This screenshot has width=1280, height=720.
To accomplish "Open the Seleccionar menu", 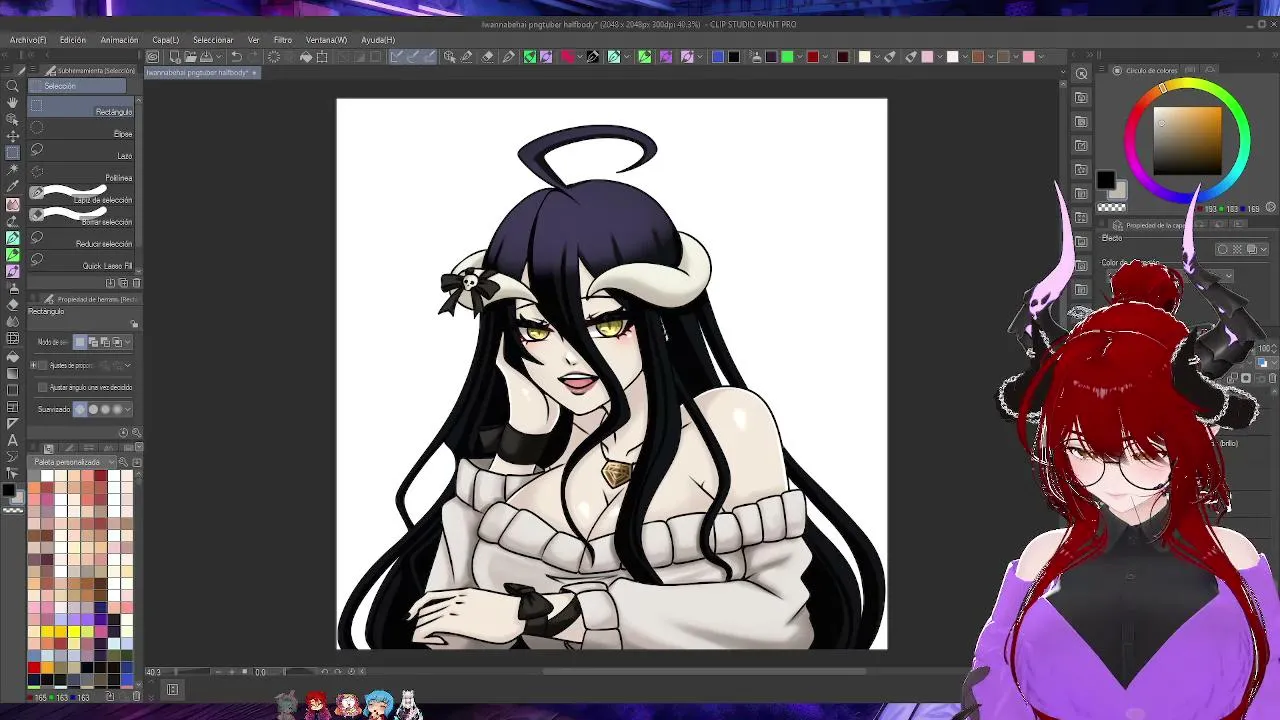I will pyautogui.click(x=213, y=40).
